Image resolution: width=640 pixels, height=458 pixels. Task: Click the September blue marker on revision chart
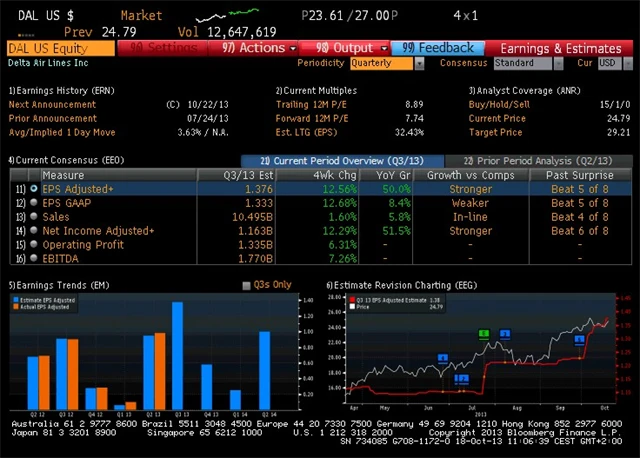[x=579, y=340]
